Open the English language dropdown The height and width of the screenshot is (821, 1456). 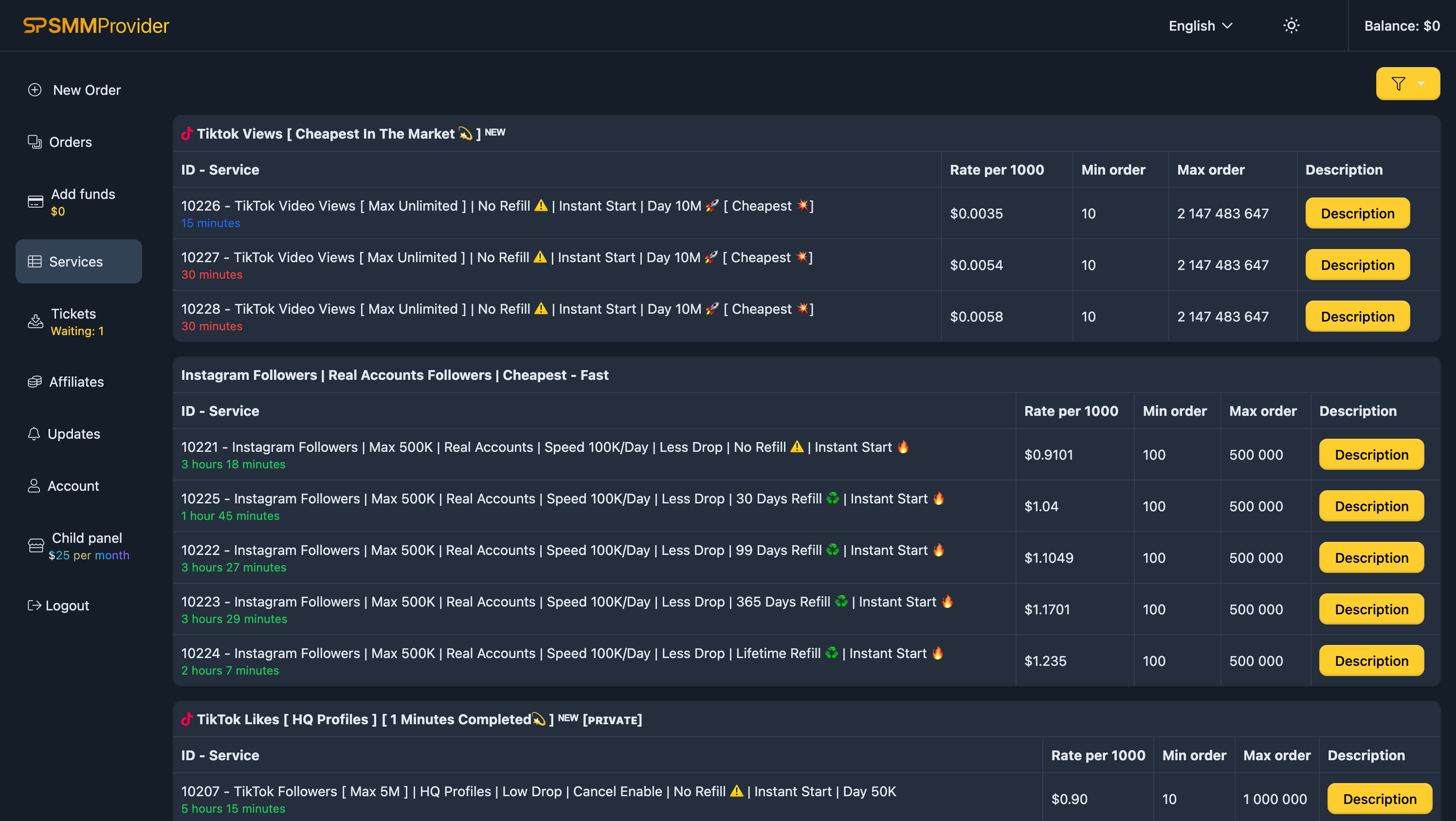pos(1200,26)
